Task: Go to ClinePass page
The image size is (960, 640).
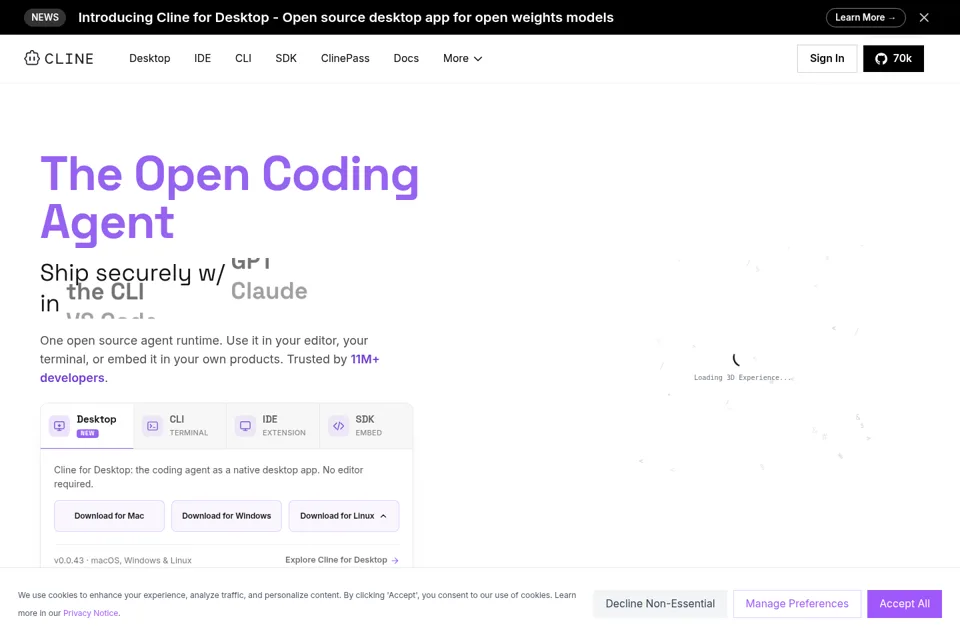Action: 345,58
